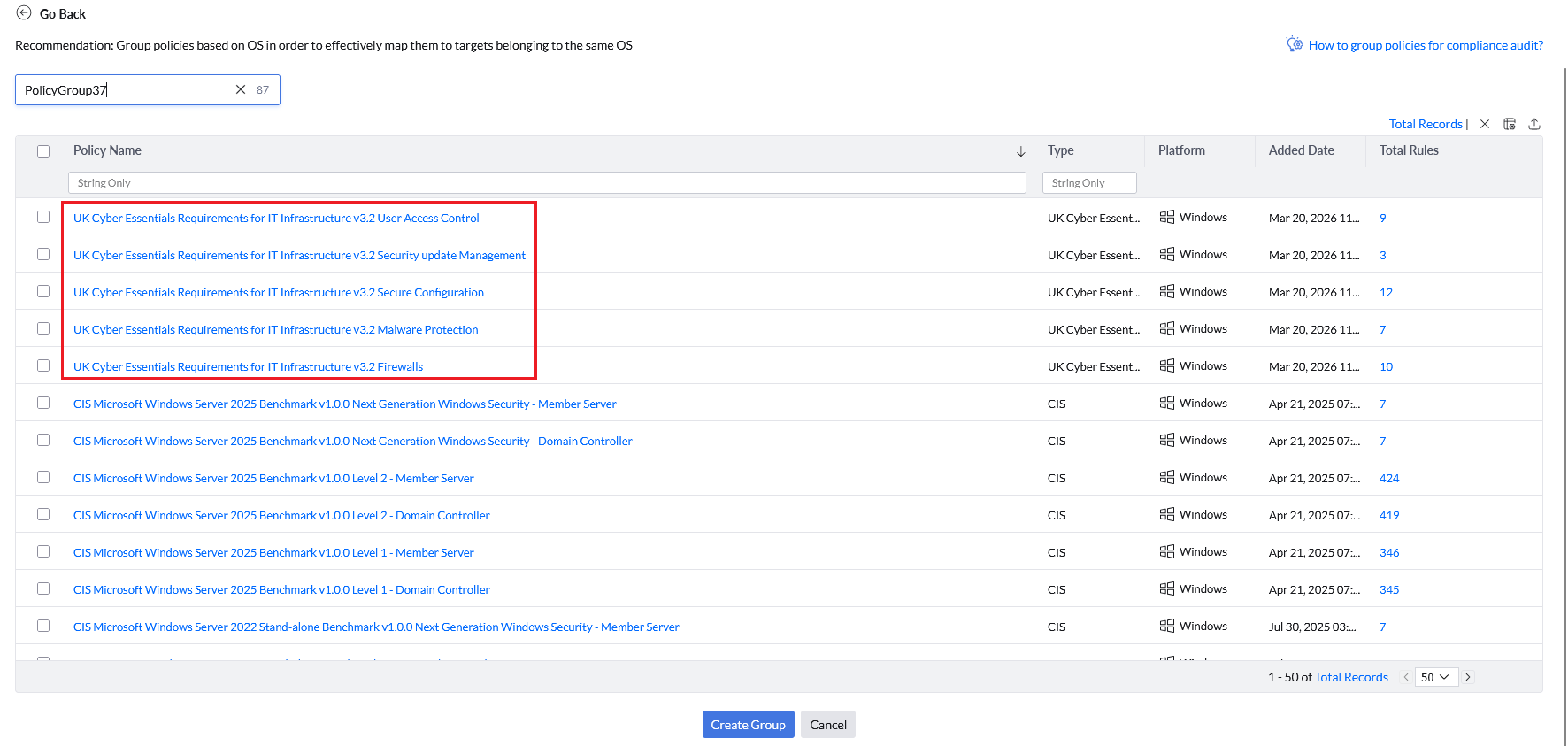Click Total Records link above the table
Viewport: 1568px width, 746px height.
[x=1426, y=124]
